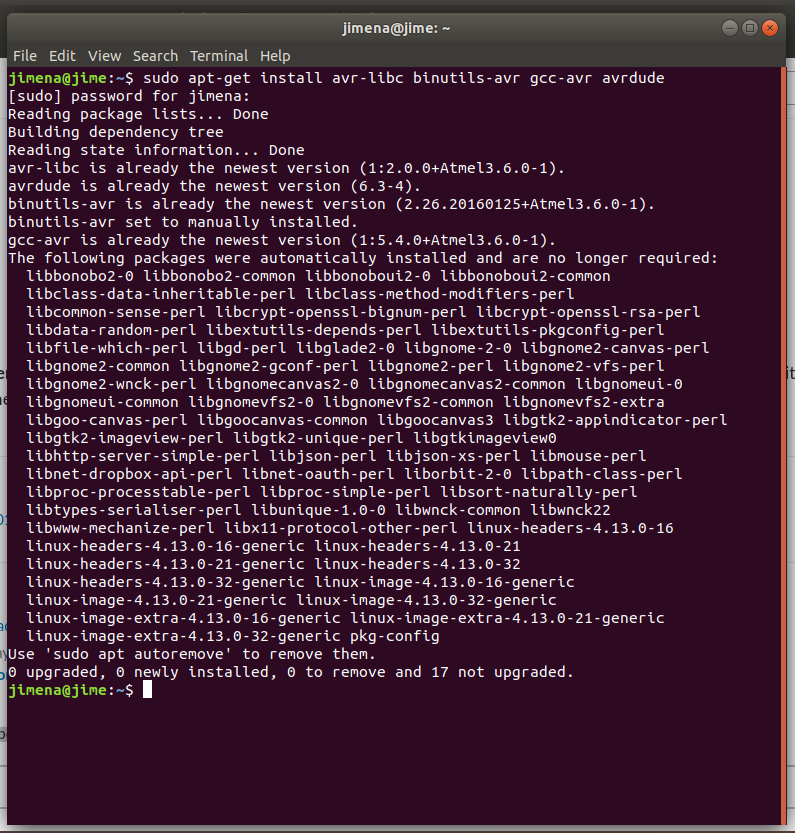The image size is (795, 833).
Task: Click package name 'libmouse-perl'
Action: click(x=588, y=456)
